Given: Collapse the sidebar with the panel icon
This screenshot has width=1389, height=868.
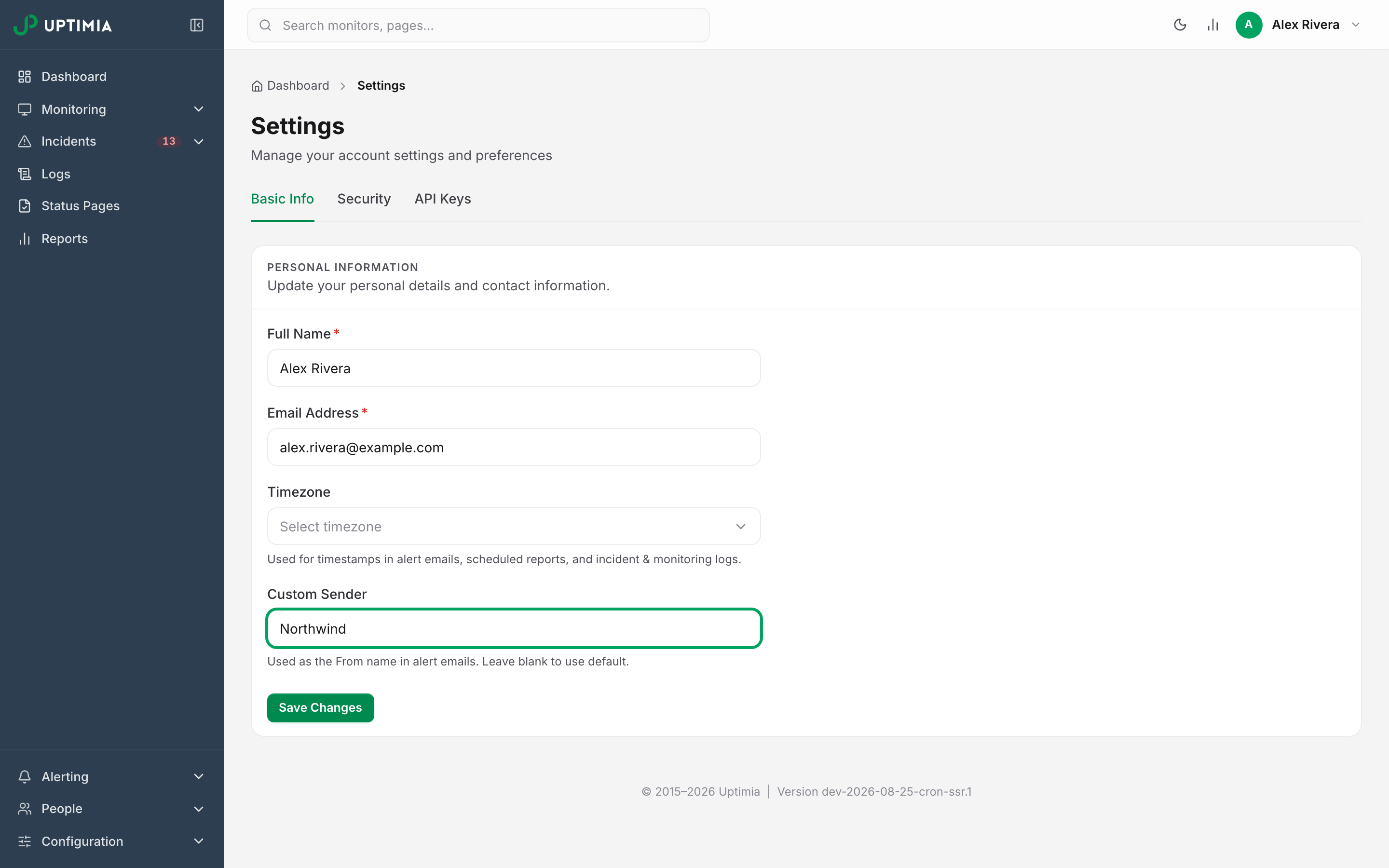Looking at the screenshot, I should click(196, 25).
